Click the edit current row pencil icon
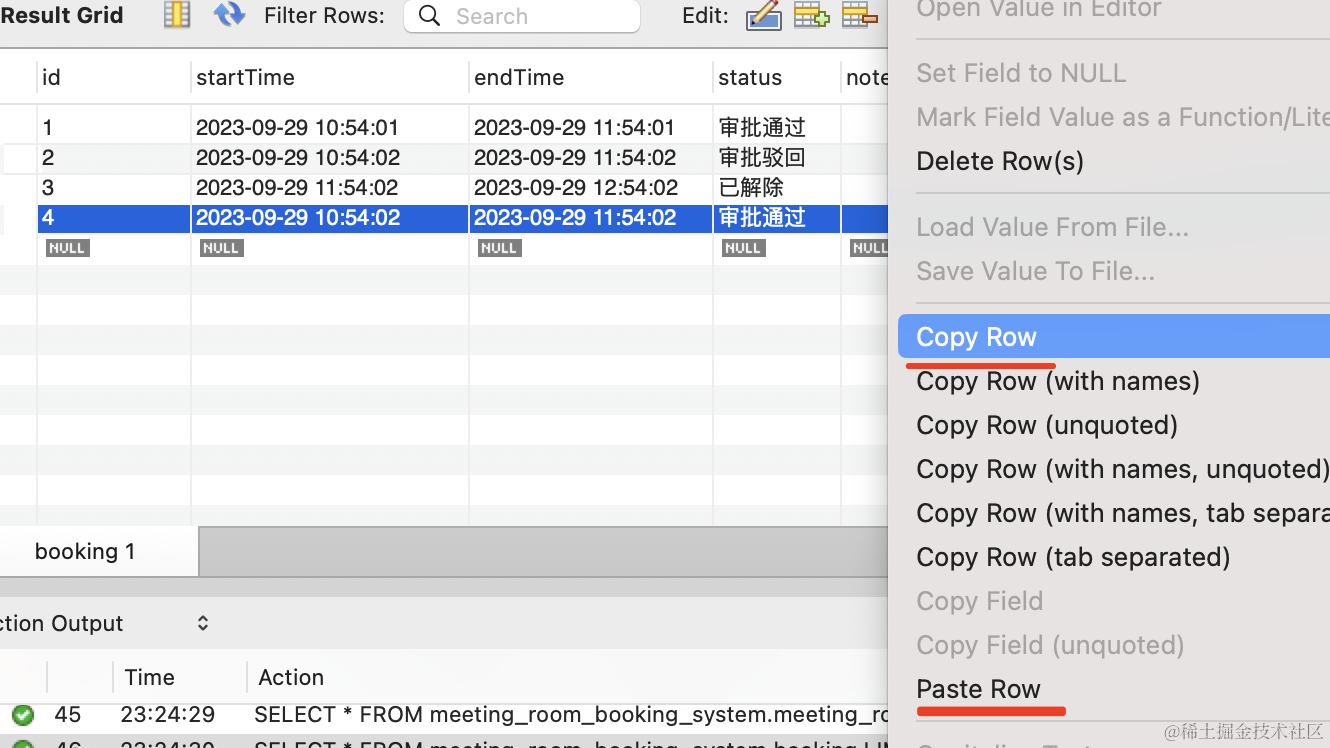Screen dimensions: 1330x748 coord(764,15)
